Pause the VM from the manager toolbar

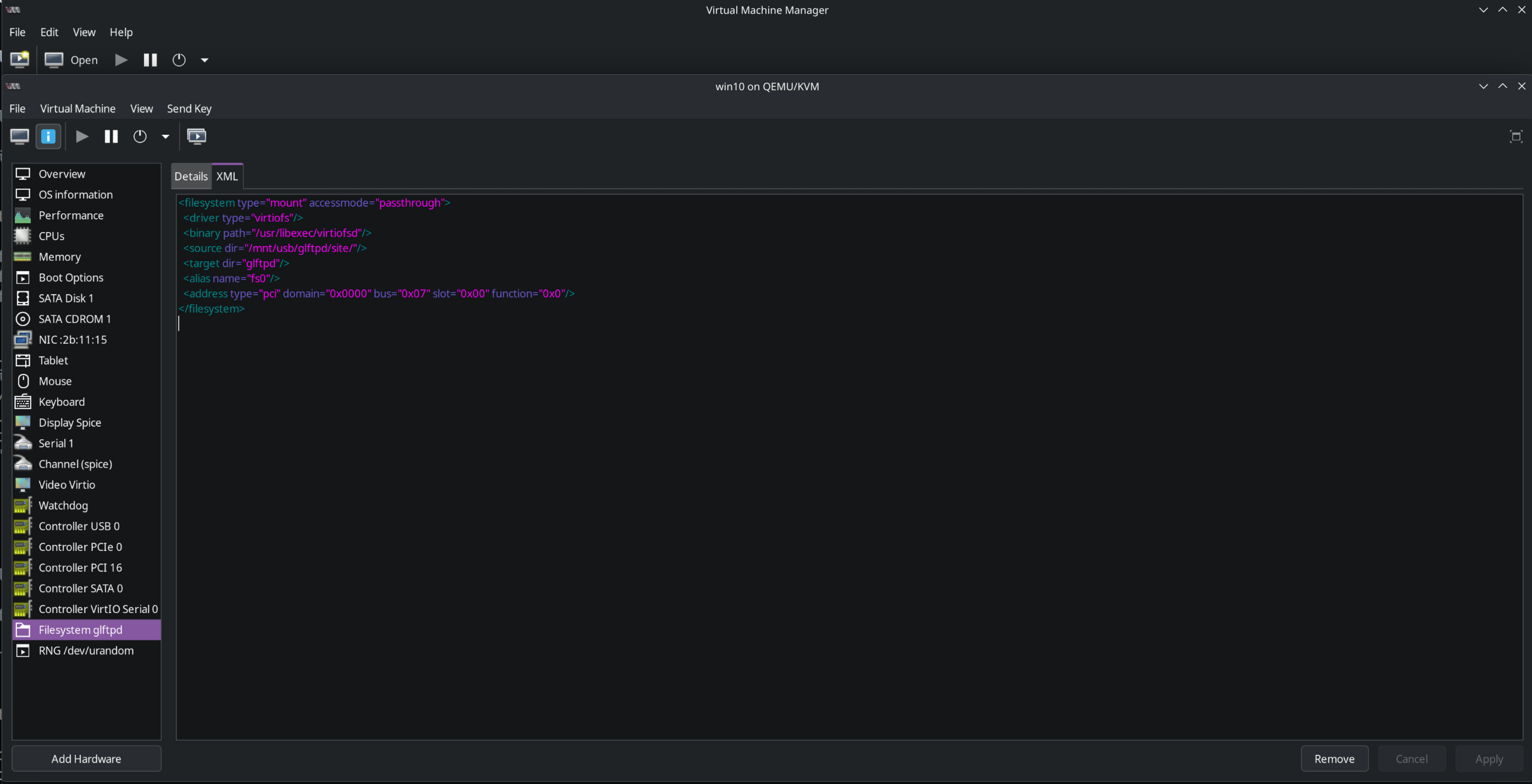(x=149, y=59)
